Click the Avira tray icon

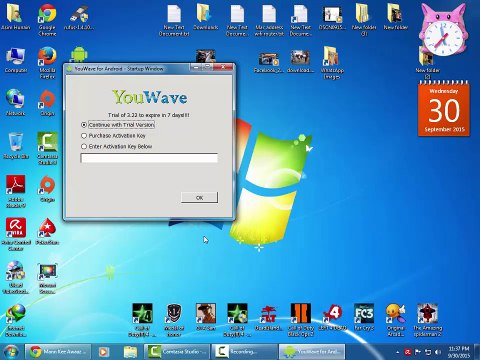coord(407,352)
